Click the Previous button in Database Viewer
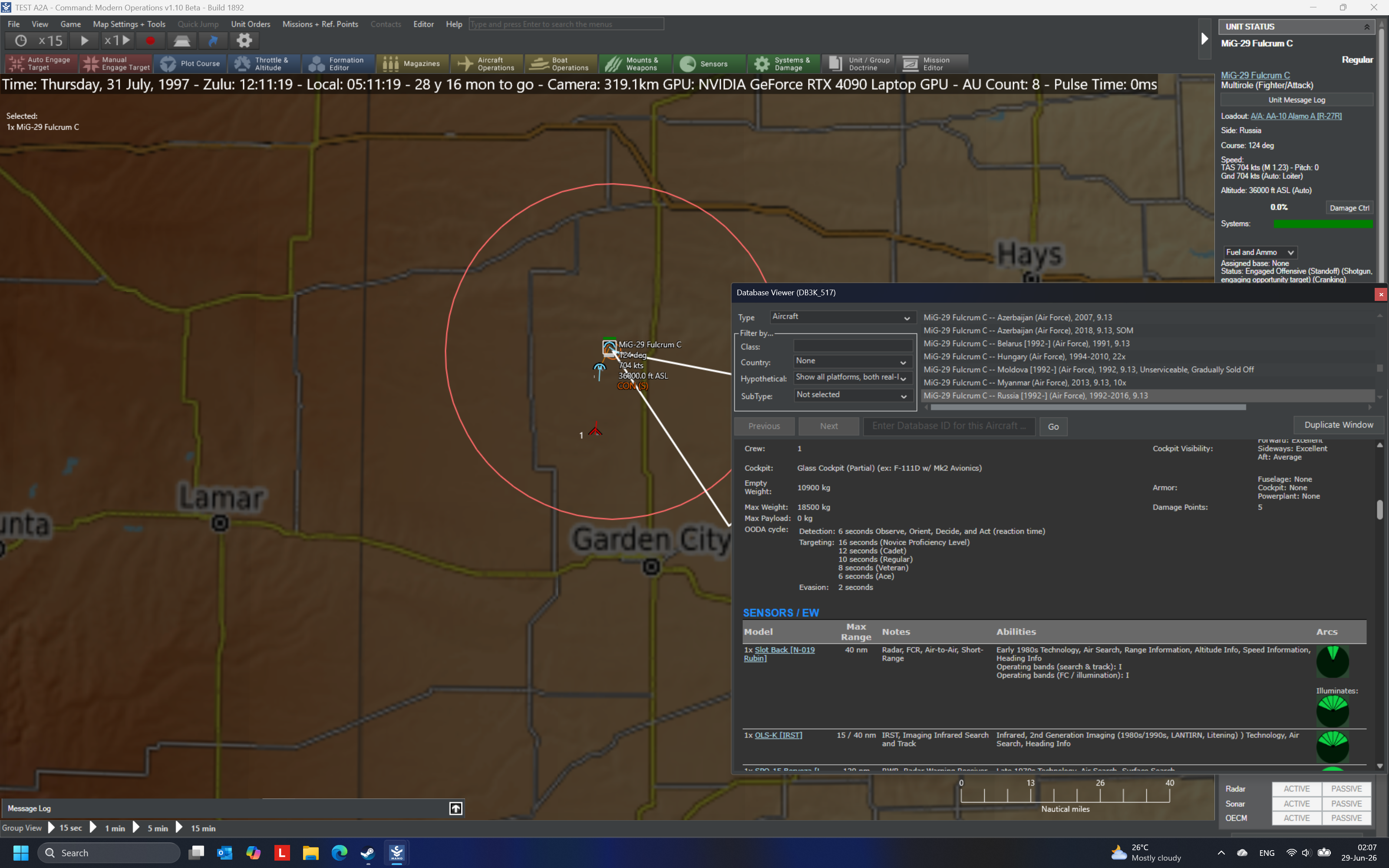This screenshot has width=1389, height=868. (x=764, y=426)
